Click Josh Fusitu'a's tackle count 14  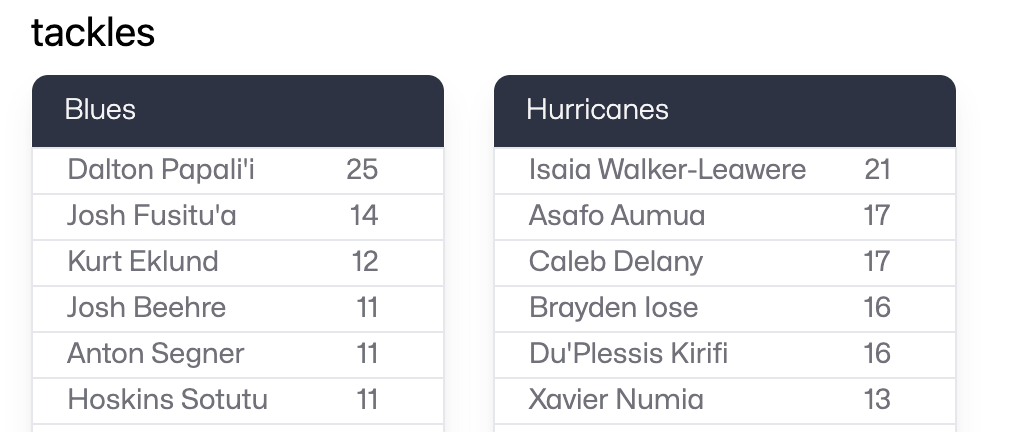[364, 216]
